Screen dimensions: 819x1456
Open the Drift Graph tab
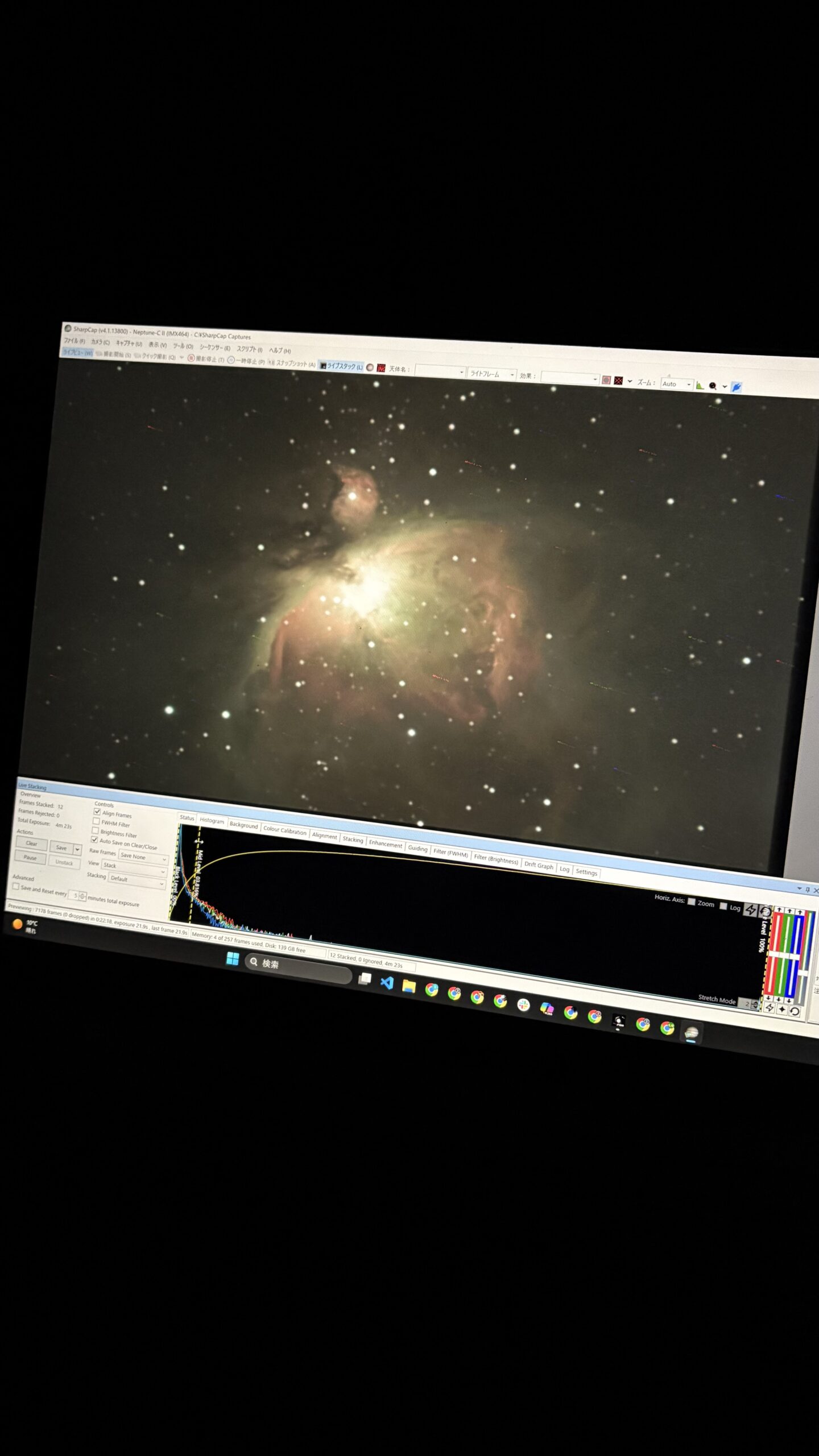538,866
